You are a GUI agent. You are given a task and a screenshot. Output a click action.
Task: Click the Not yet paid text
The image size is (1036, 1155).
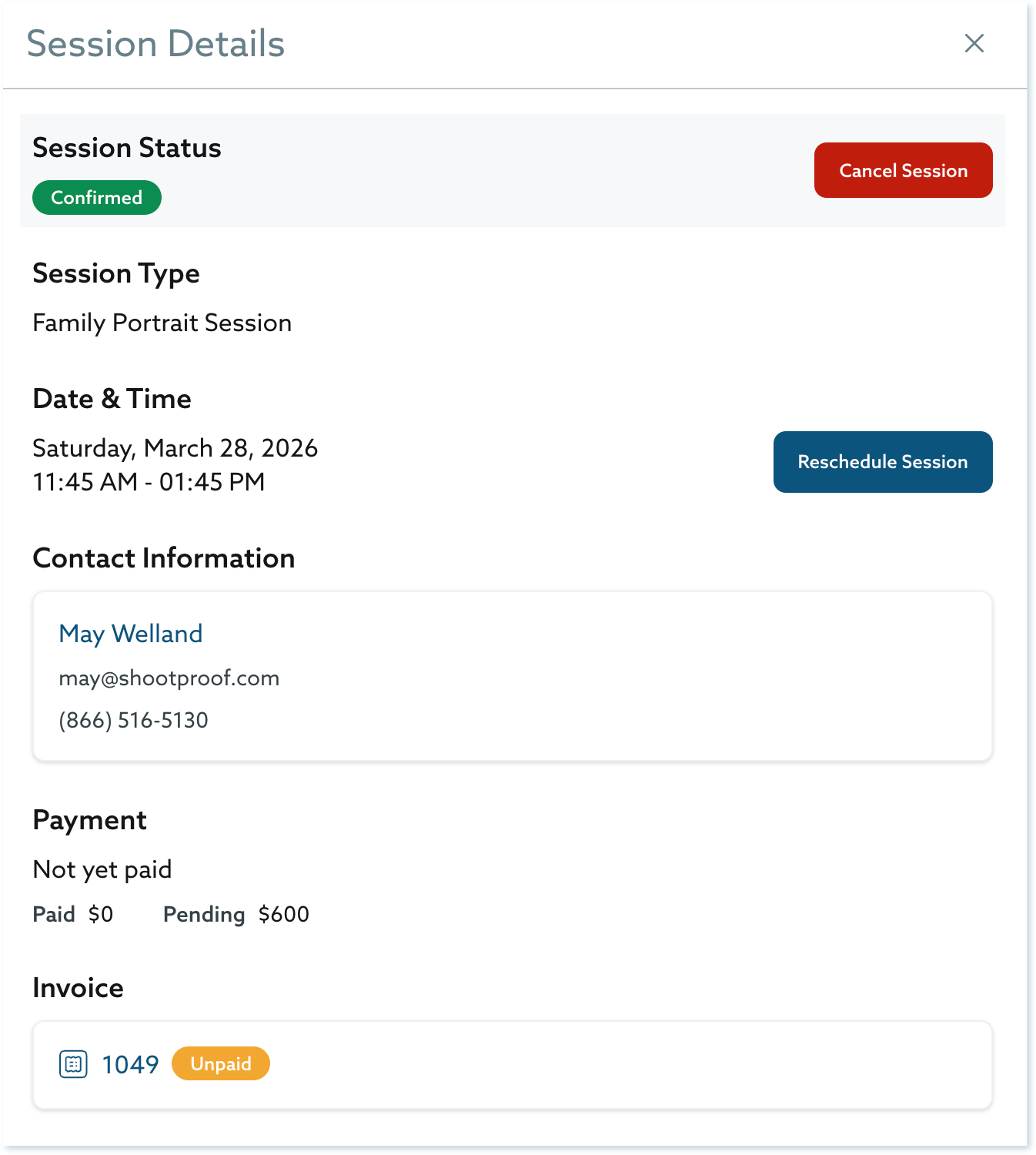tap(102, 869)
